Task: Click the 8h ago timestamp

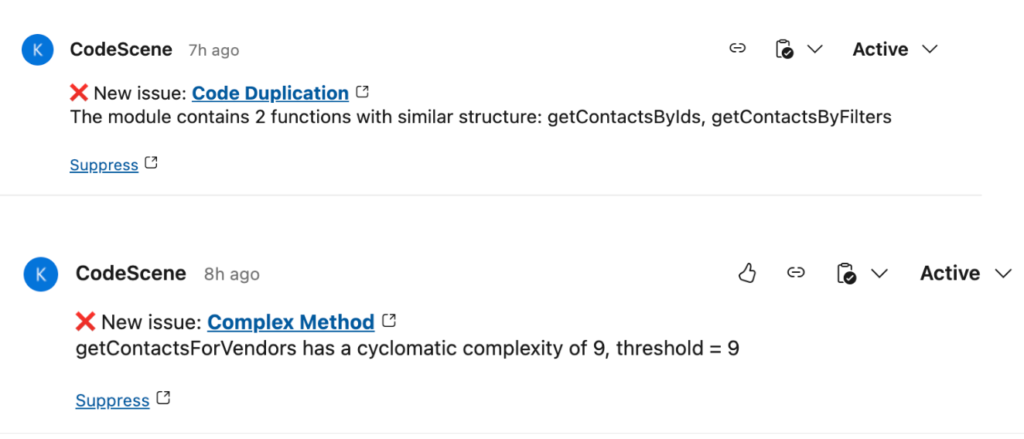Action: coord(231,274)
